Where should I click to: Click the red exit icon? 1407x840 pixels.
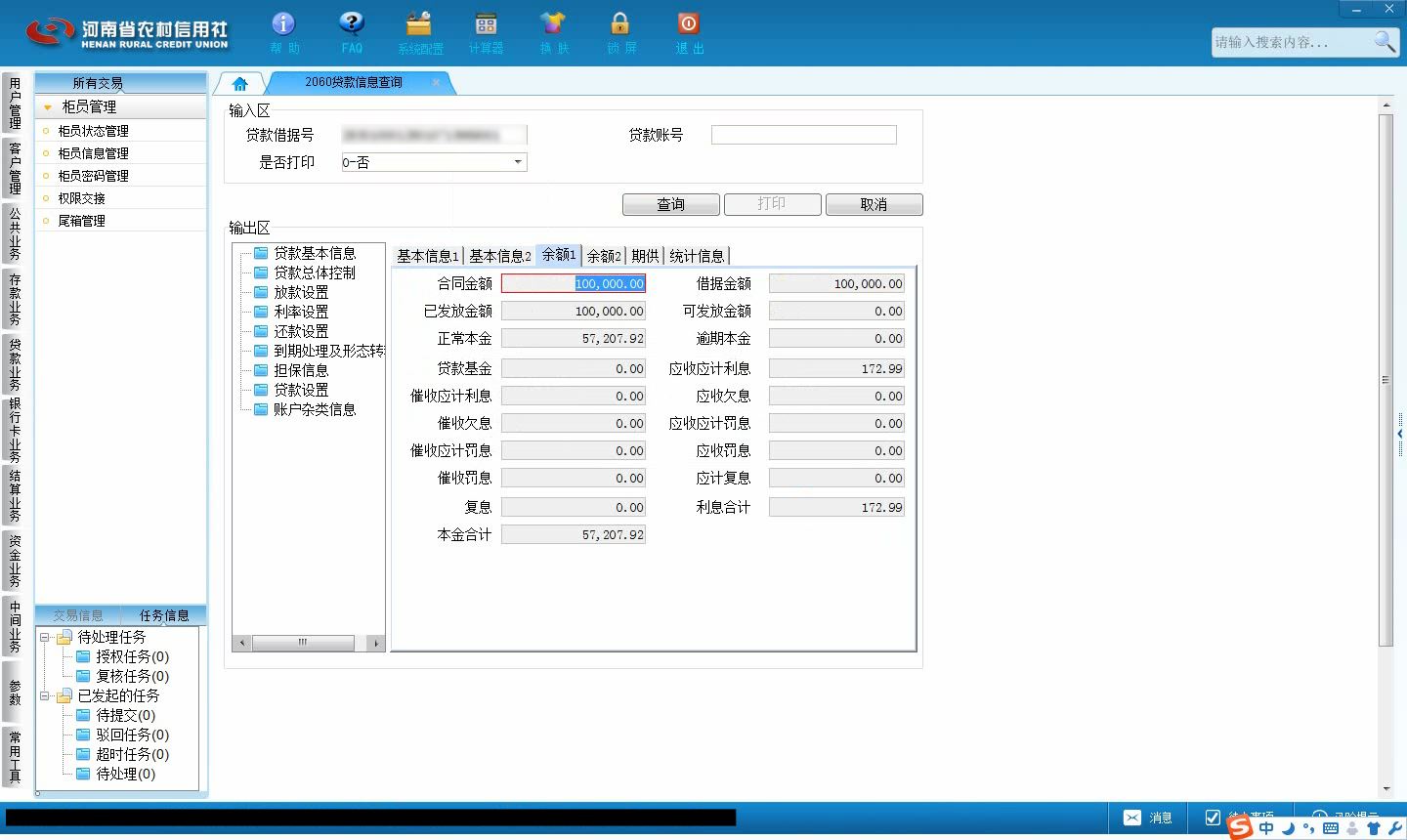[x=689, y=24]
